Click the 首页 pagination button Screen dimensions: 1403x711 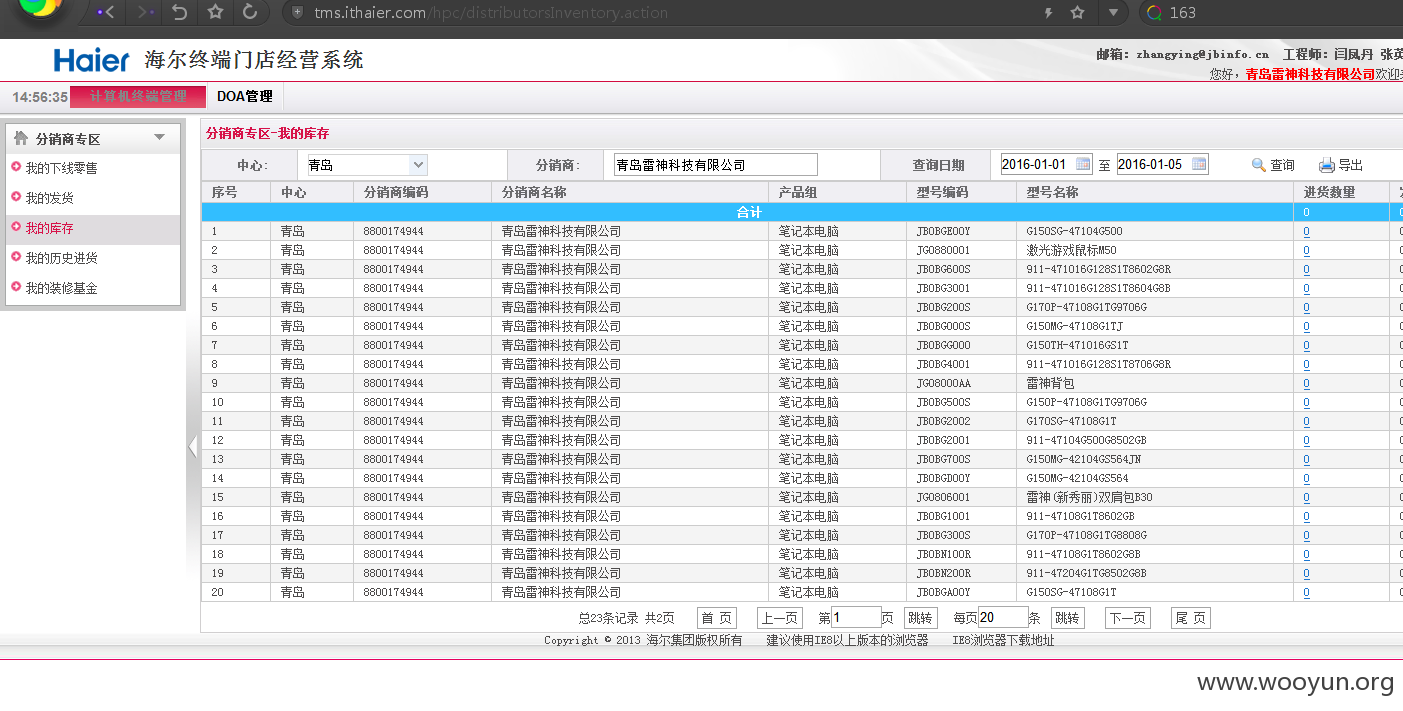(717, 618)
